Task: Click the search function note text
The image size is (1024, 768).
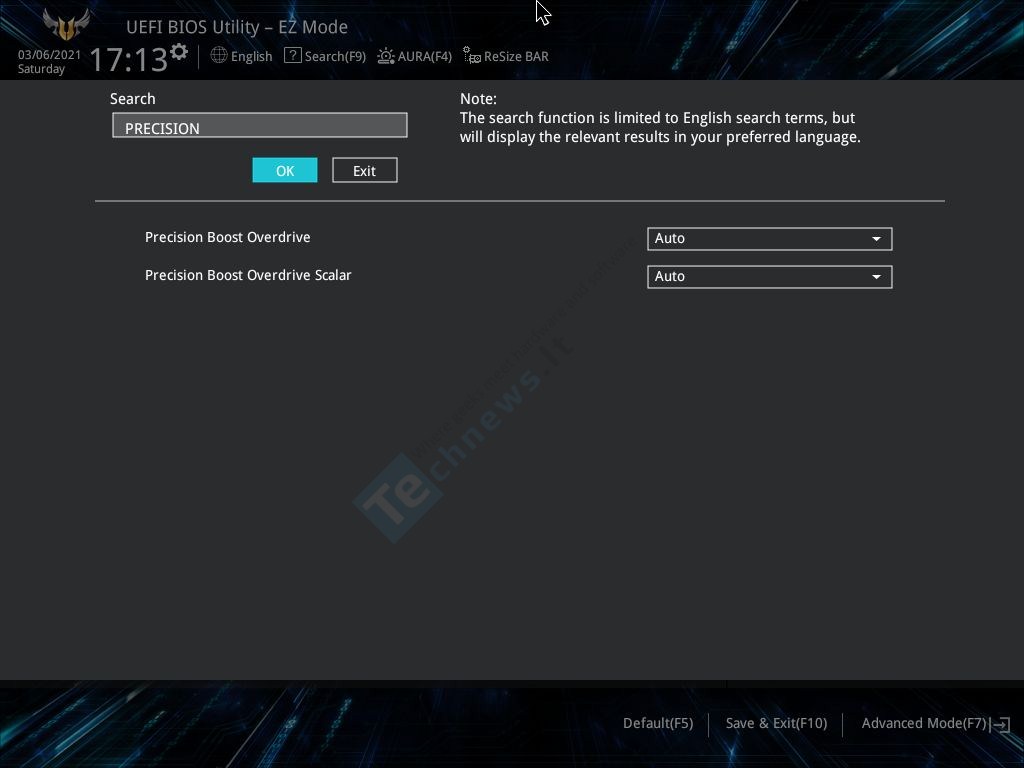Action: pyautogui.click(x=660, y=127)
